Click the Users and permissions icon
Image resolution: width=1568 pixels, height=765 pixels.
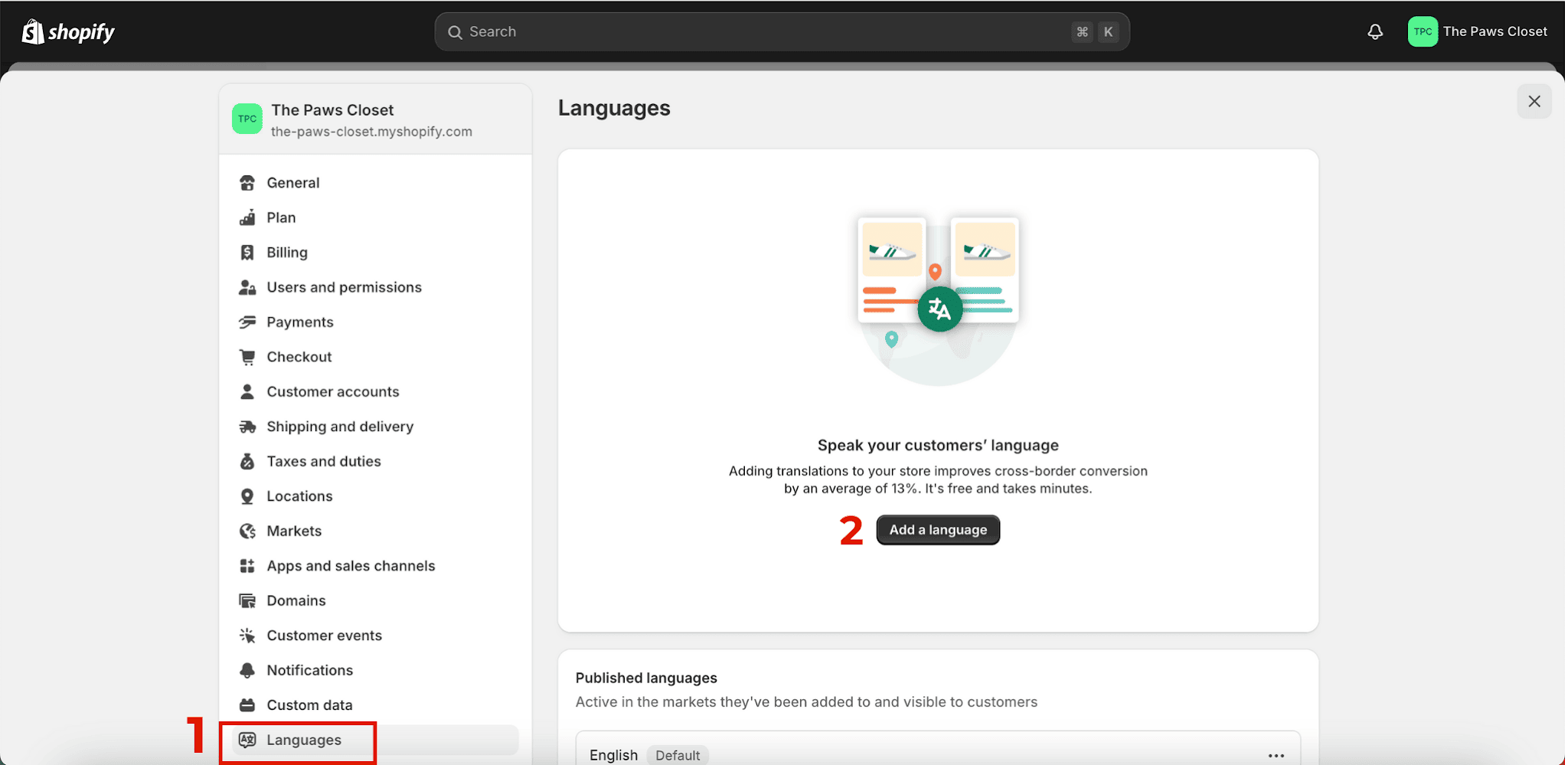tap(247, 287)
